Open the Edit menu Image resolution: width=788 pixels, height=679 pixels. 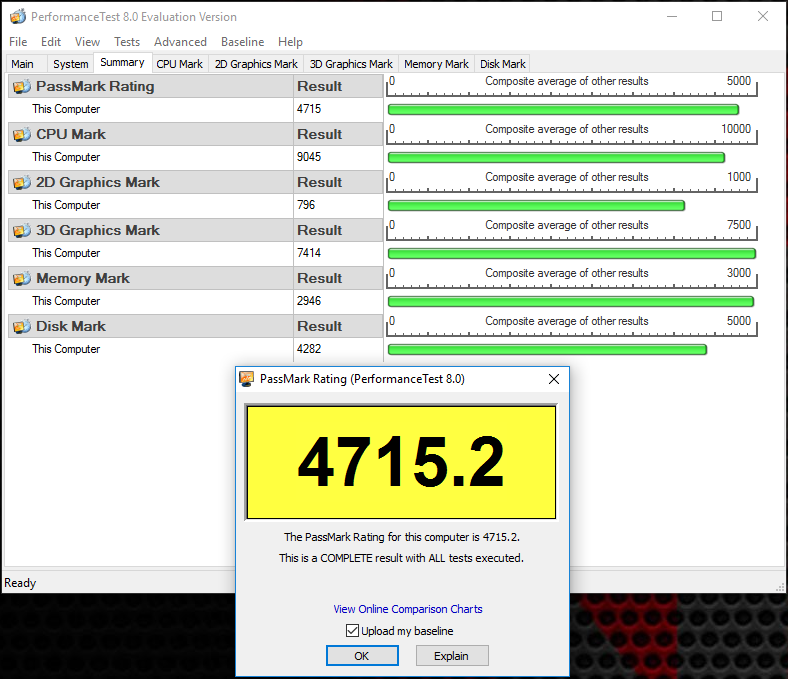click(x=51, y=42)
